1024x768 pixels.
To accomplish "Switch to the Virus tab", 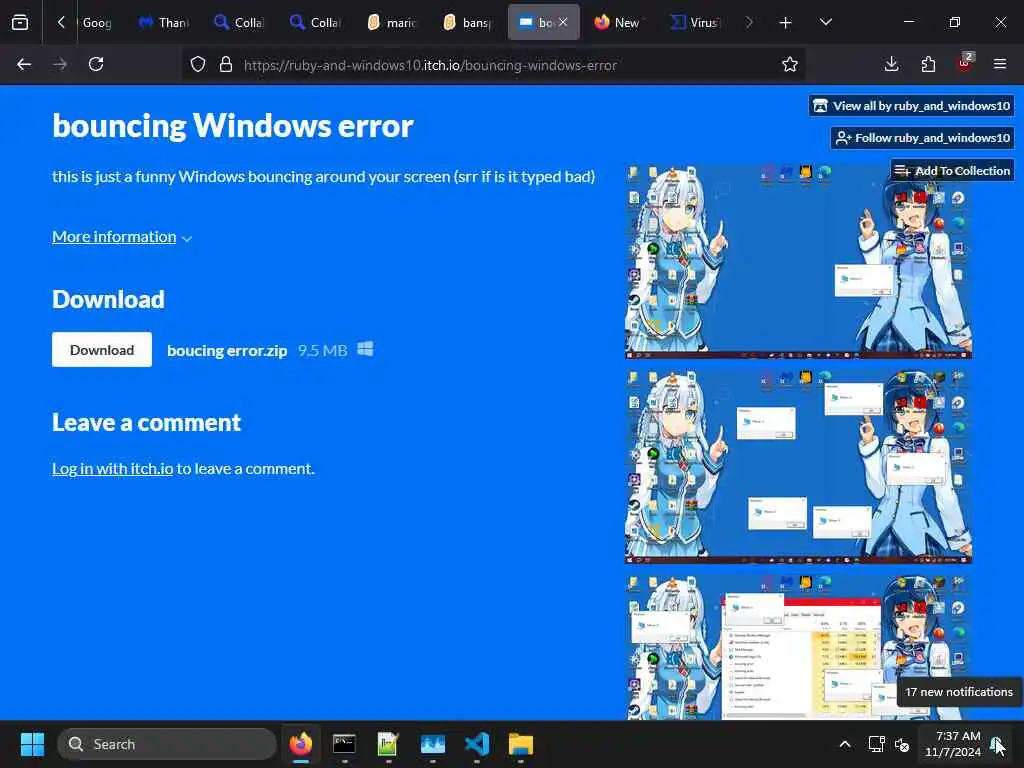I will pos(694,22).
